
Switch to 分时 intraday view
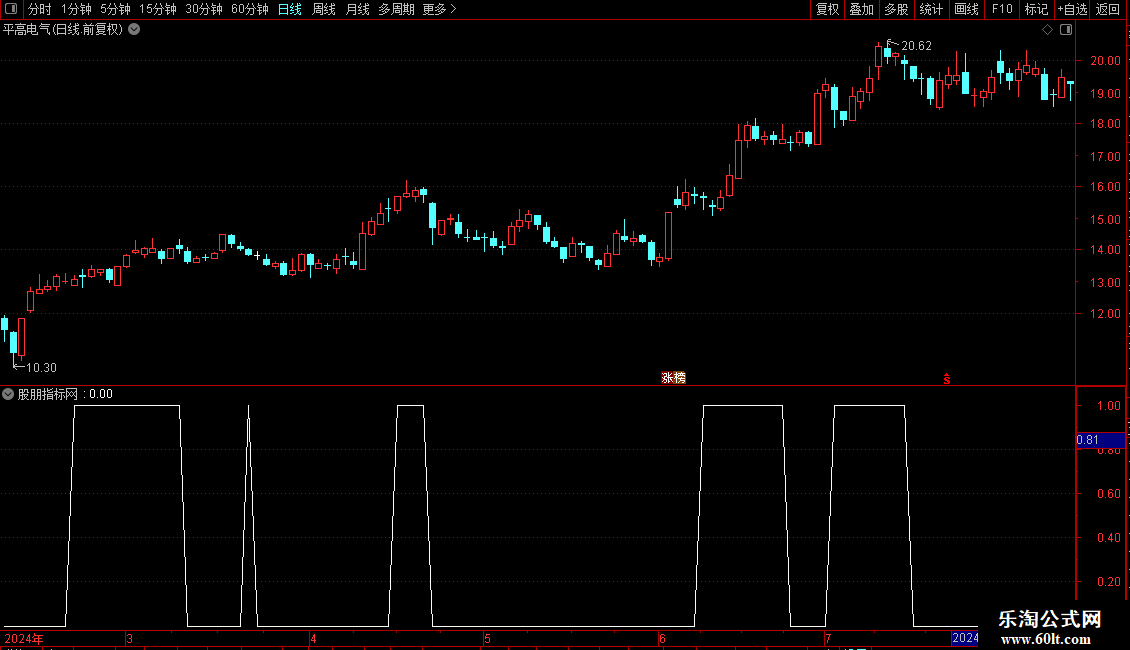coord(40,9)
